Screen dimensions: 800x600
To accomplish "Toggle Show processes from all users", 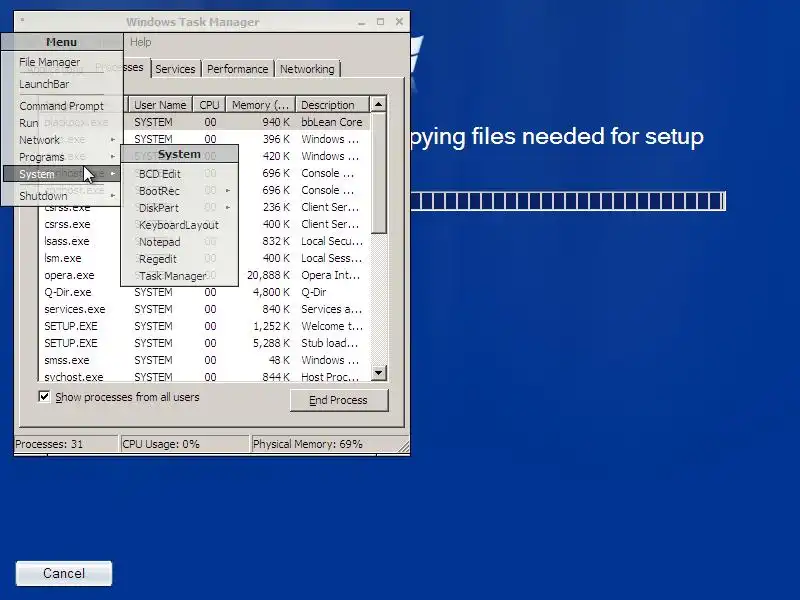I will (x=44, y=396).
